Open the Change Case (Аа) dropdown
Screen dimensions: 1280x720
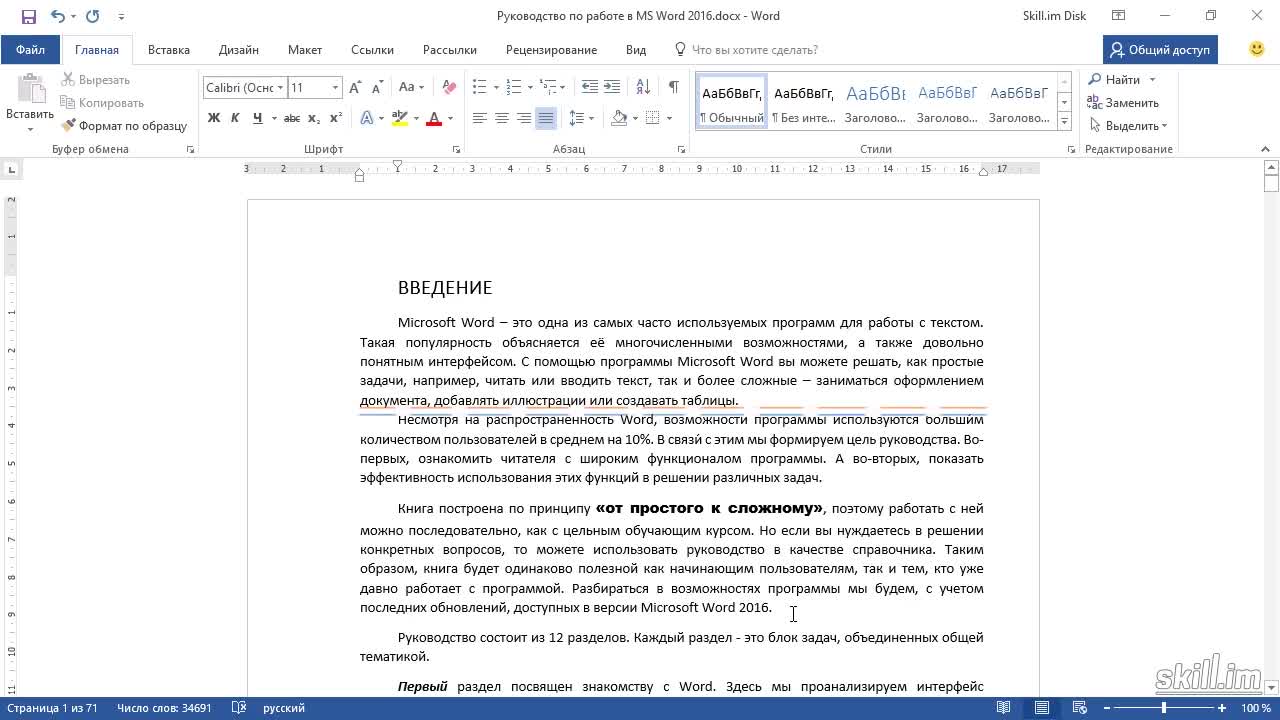(x=411, y=88)
